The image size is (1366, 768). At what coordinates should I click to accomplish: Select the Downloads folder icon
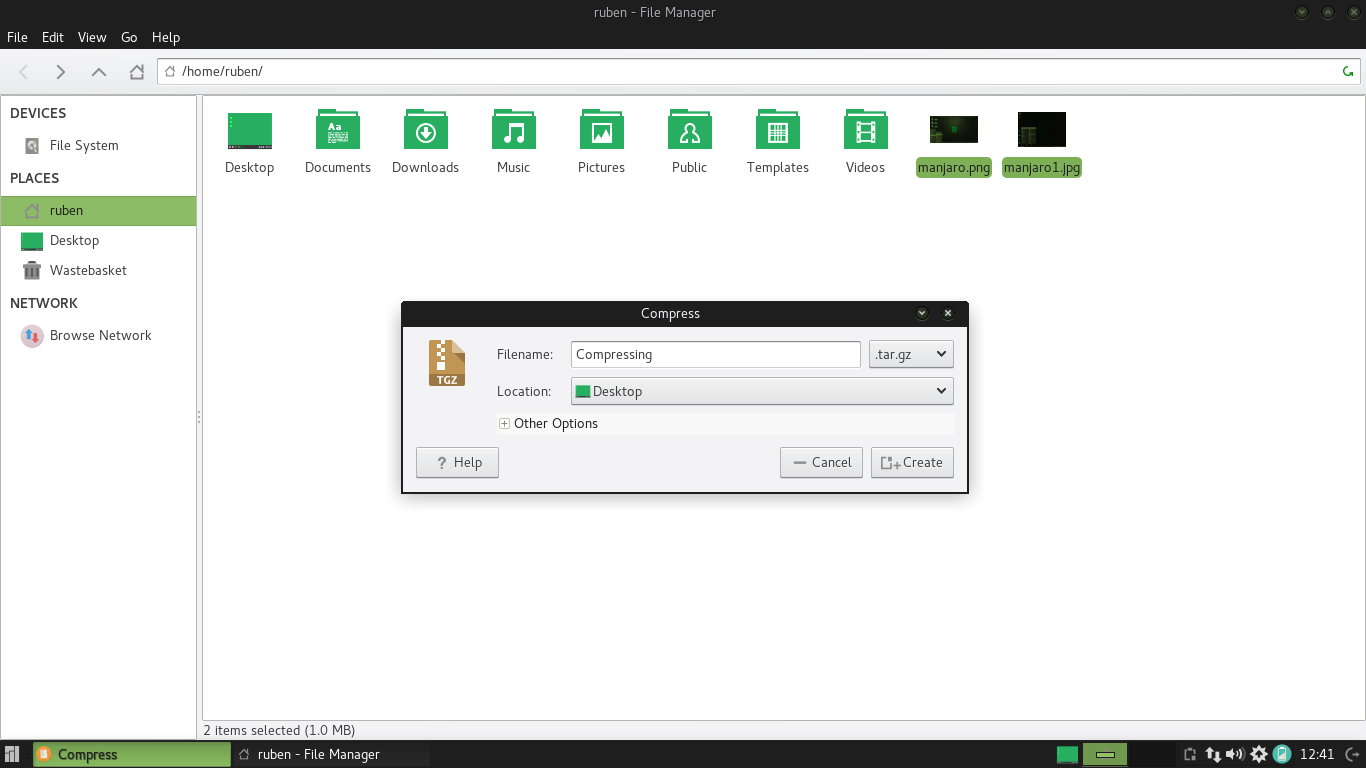tap(425, 130)
